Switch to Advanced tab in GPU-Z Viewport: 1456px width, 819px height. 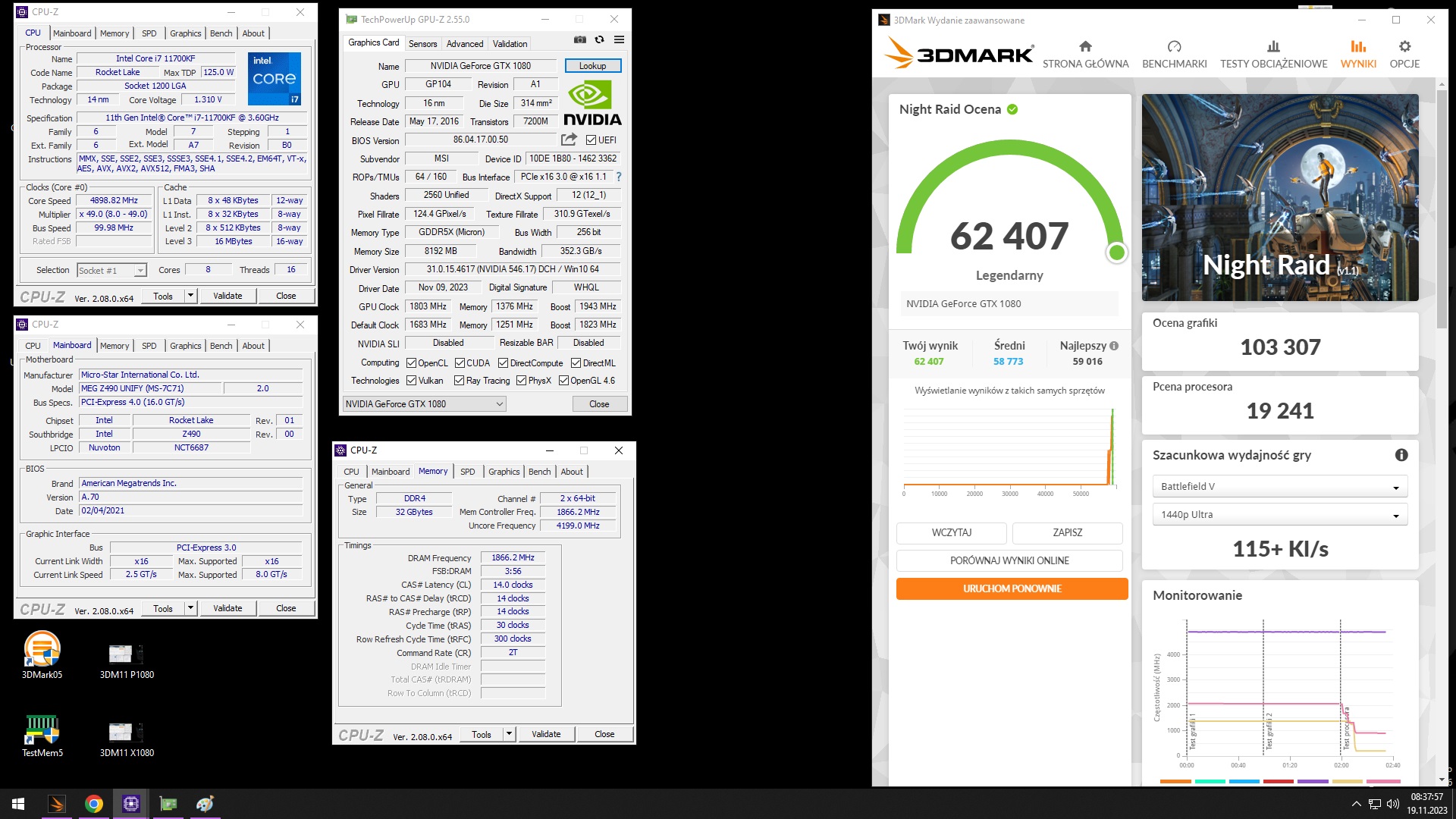click(465, 44)
